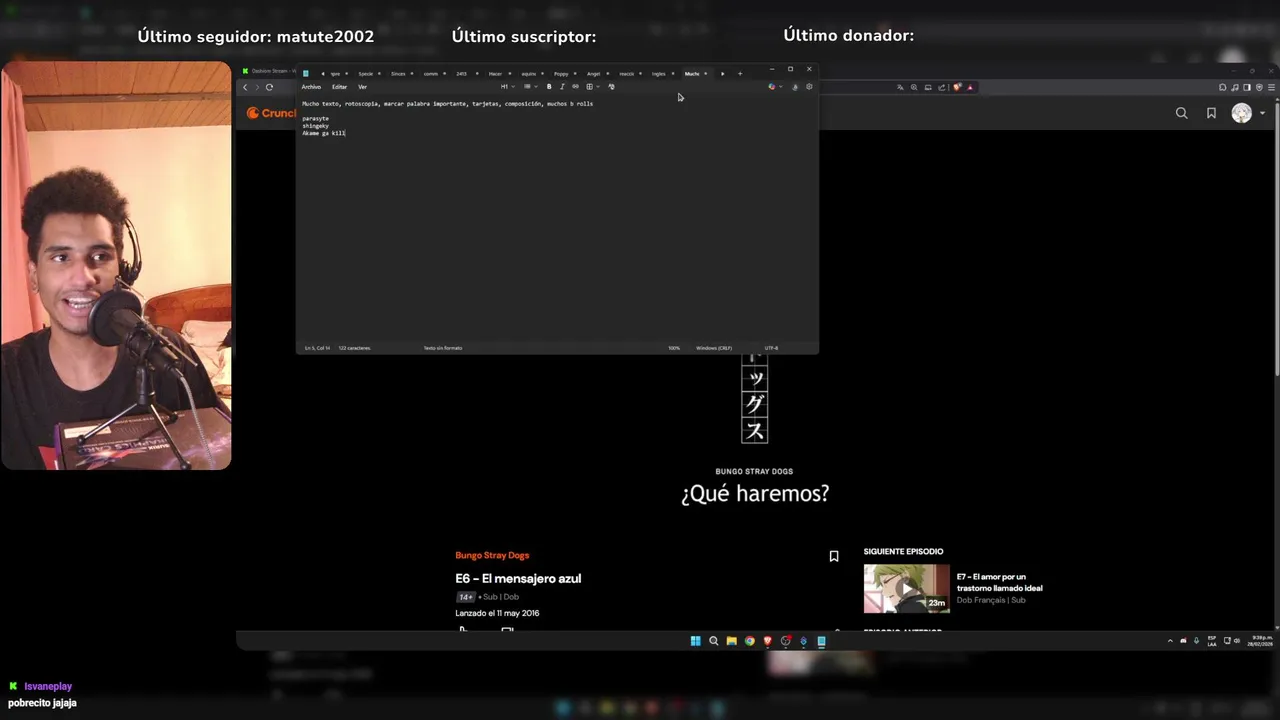1280x720 pixels.
Task: Click the Akame ga kill line in Notepad
Action: click(x=324, y=133)
